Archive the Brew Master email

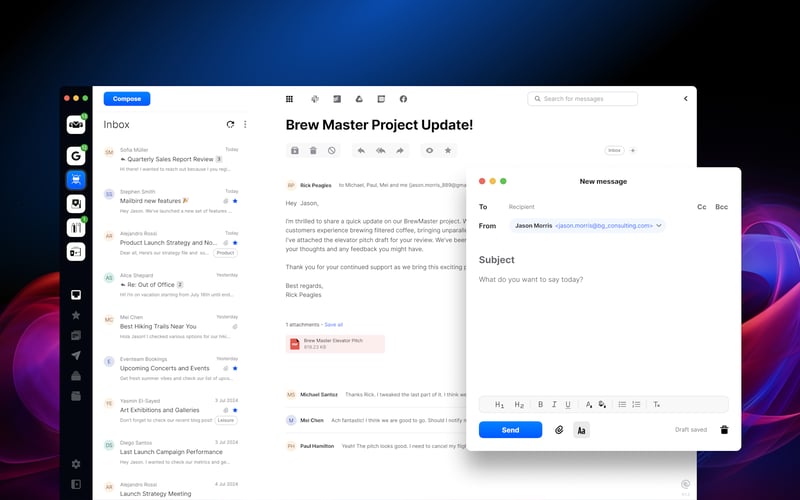pos(295,151)
